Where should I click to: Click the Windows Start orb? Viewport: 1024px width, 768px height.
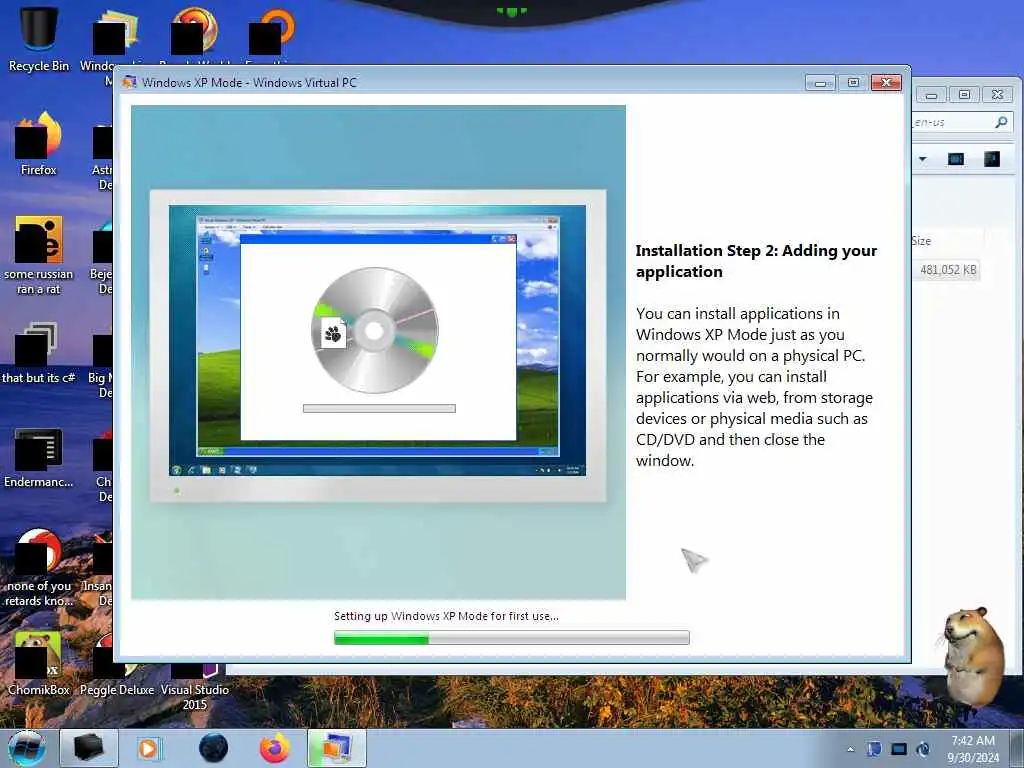[x=27, y=748]
